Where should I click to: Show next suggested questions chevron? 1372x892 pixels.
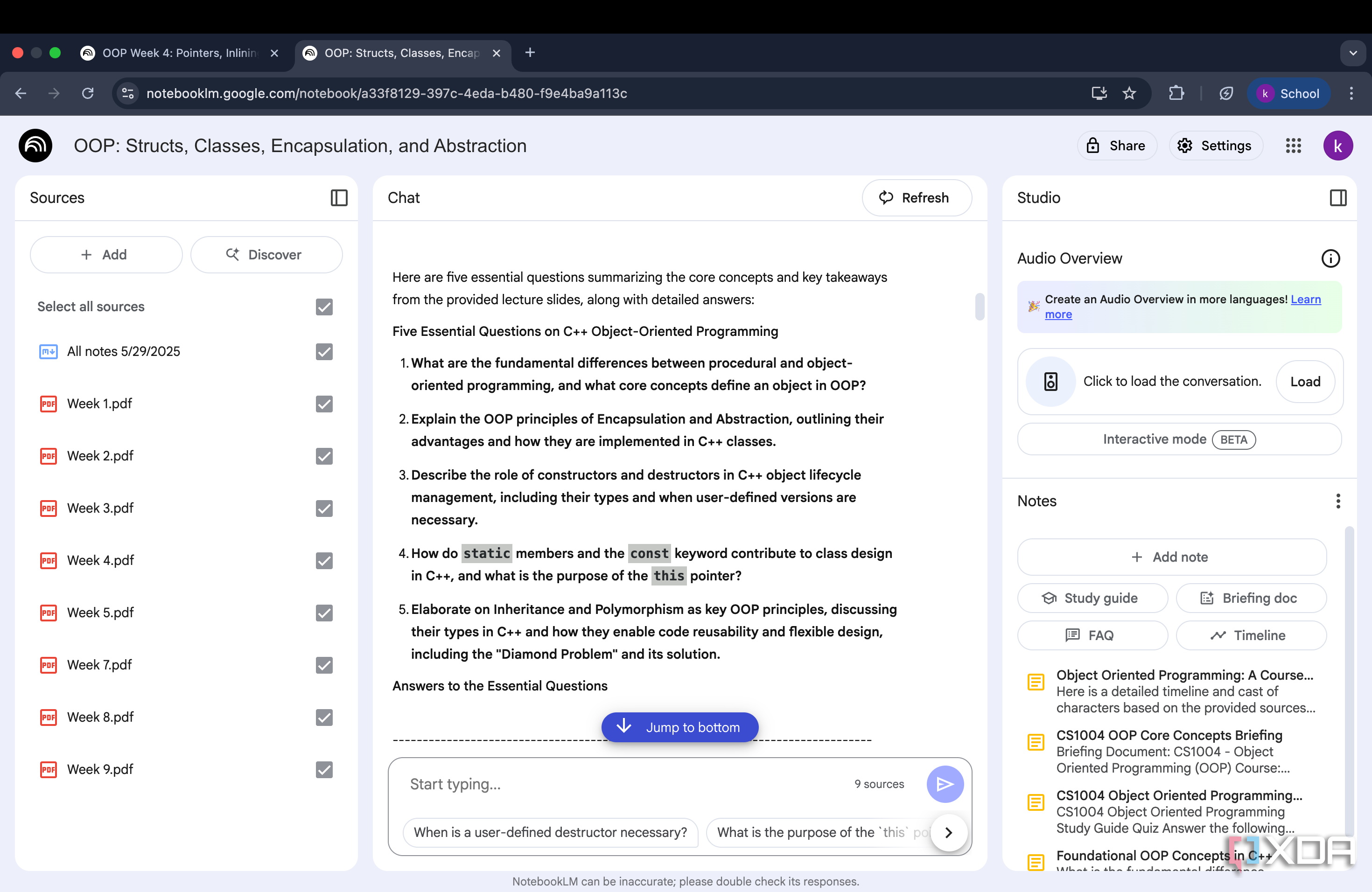pyautogui.click(x=948, y=832)
